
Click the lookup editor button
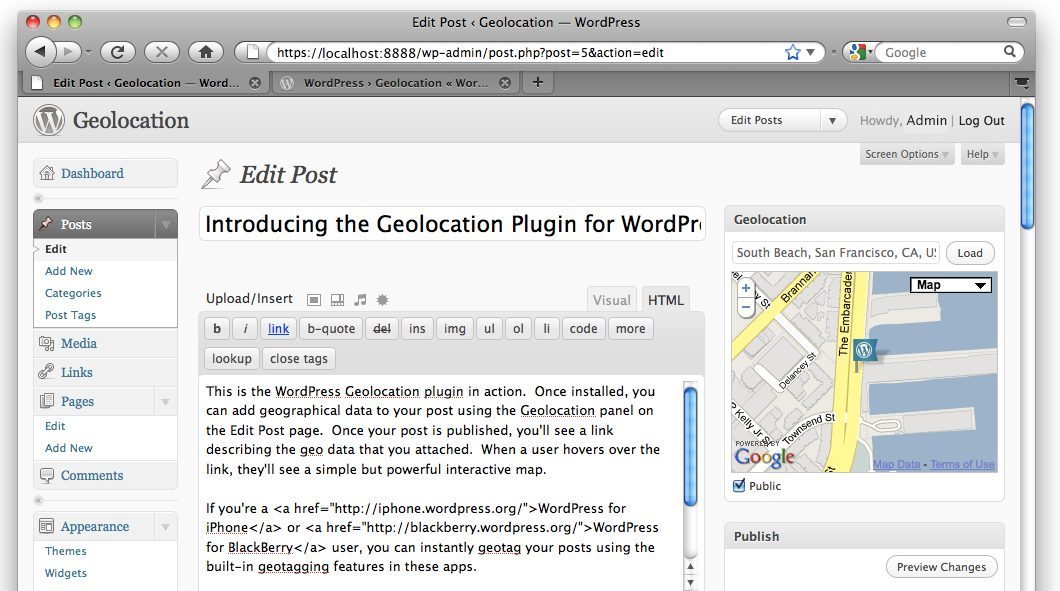point(231,358)
